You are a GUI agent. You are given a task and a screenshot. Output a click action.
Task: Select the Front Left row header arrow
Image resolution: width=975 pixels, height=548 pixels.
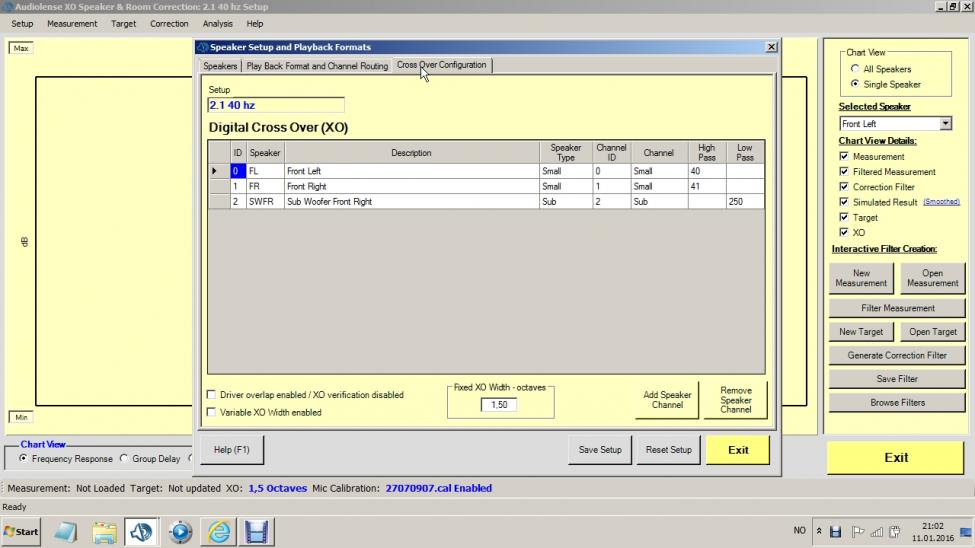click(218, 170)
